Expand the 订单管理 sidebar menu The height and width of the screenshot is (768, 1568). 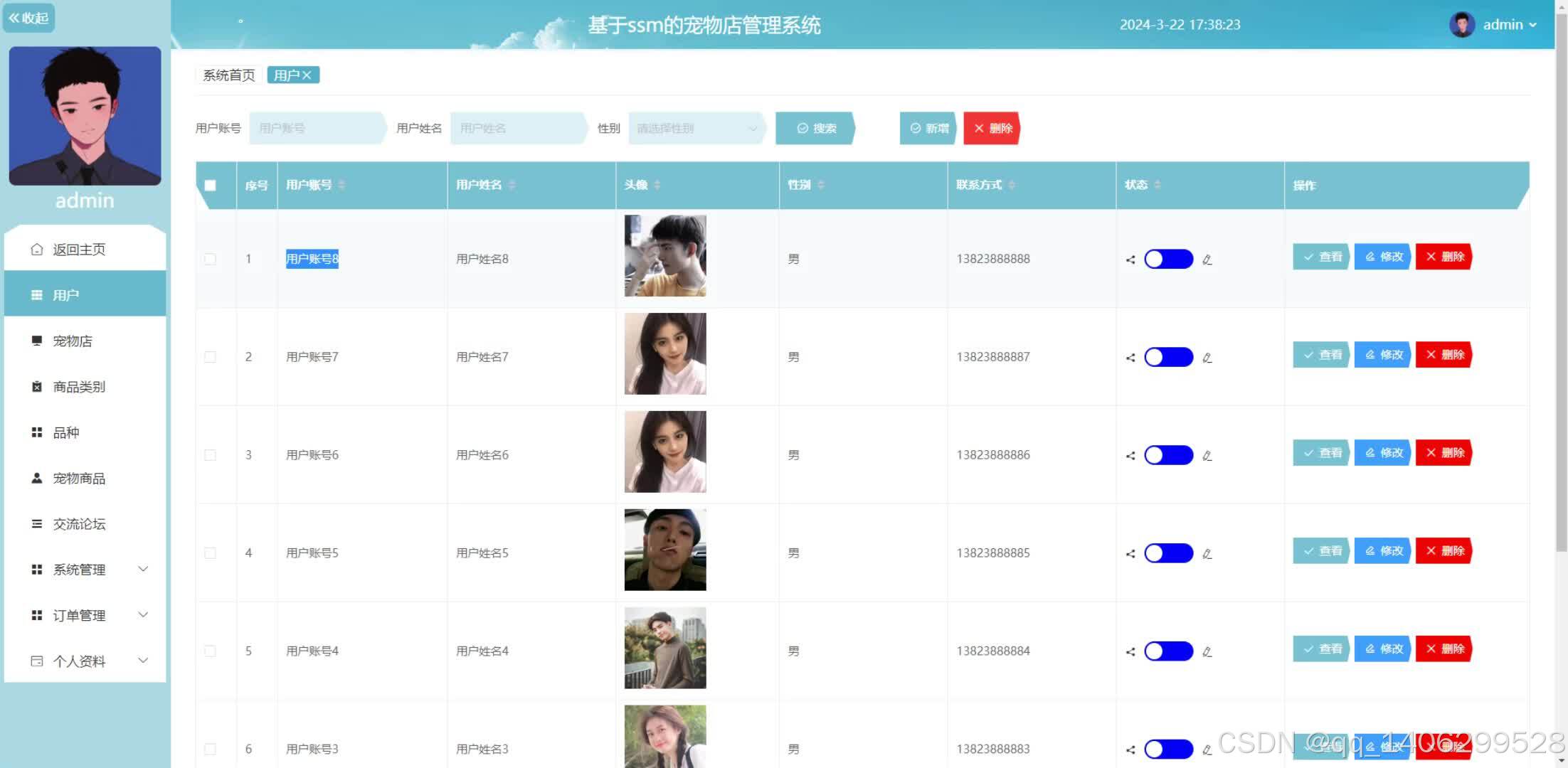(x=143, y=615)
